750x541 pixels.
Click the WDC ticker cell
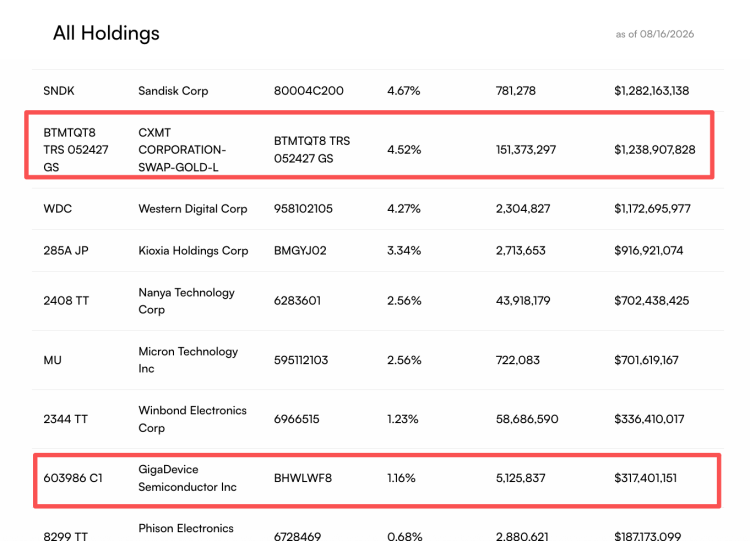point(57,209)
